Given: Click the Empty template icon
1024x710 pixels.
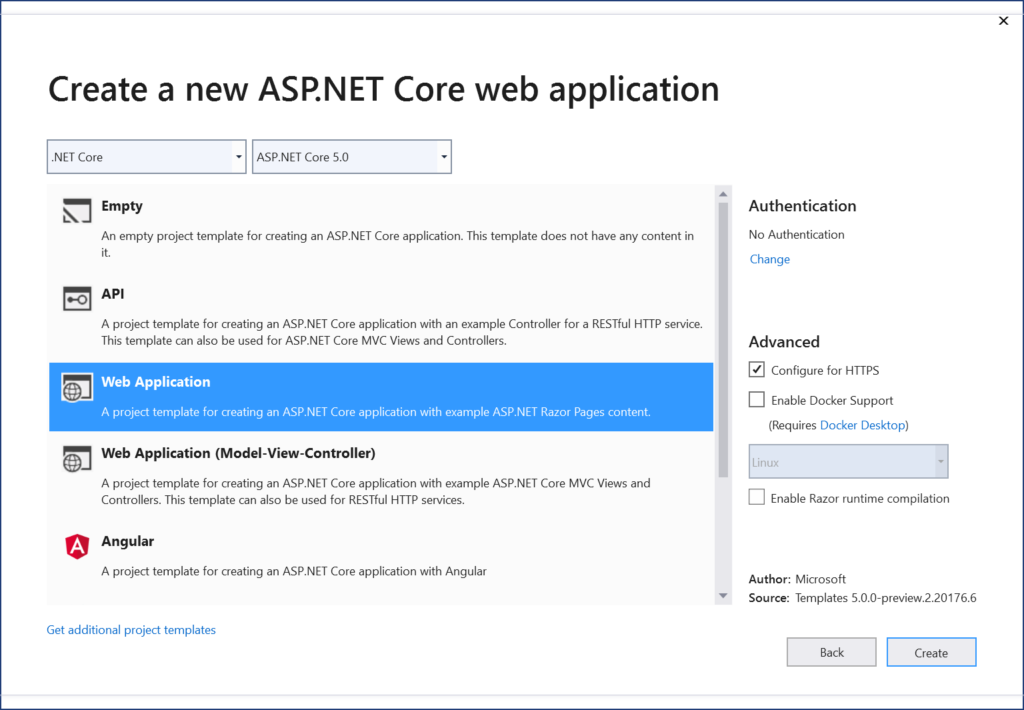Looking at the screenshot, I should (77, 211).
